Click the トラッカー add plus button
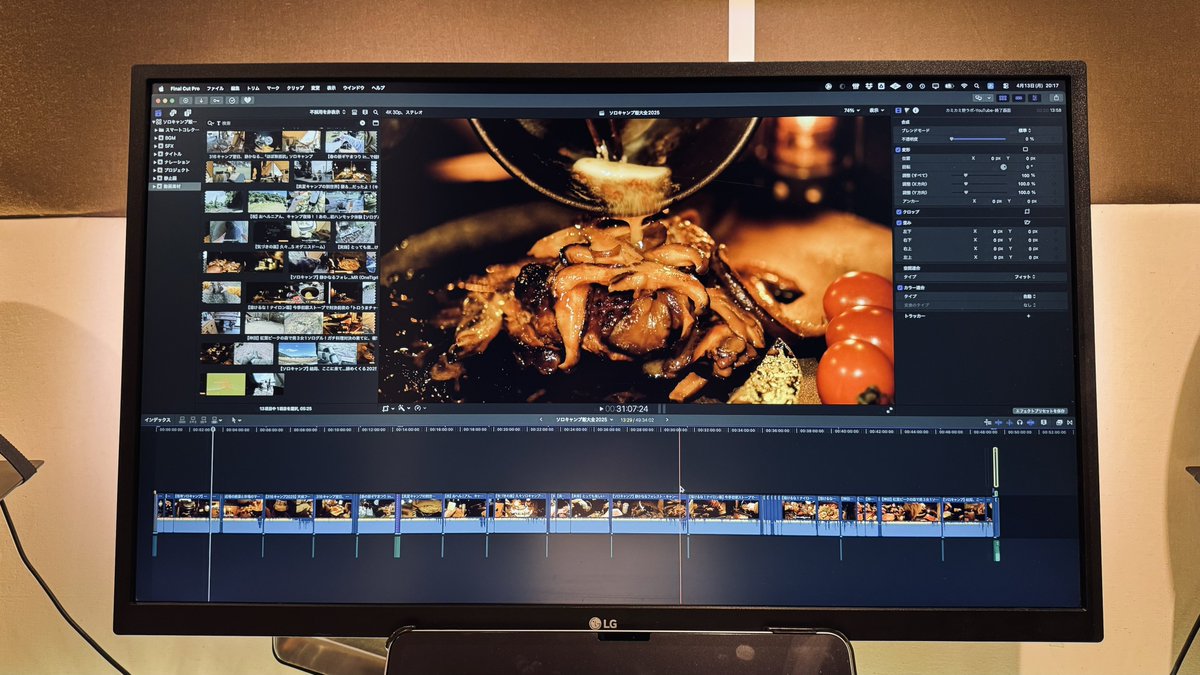This screenshot has height=675, width=1200. click(1028, 316)
